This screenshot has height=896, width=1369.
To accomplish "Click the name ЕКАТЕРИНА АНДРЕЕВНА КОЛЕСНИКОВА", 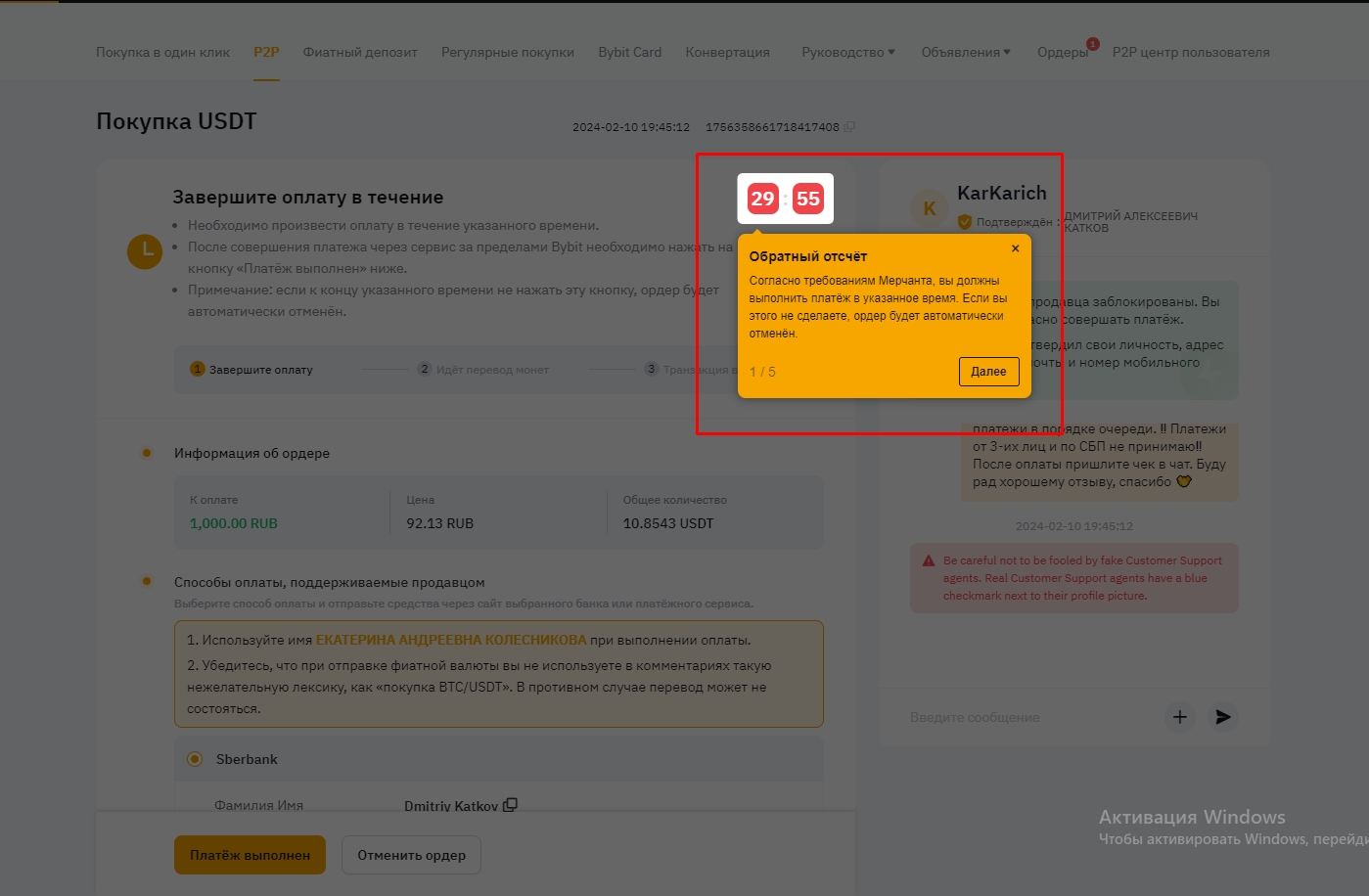I will pyautogui.click(x=451, y=640).
